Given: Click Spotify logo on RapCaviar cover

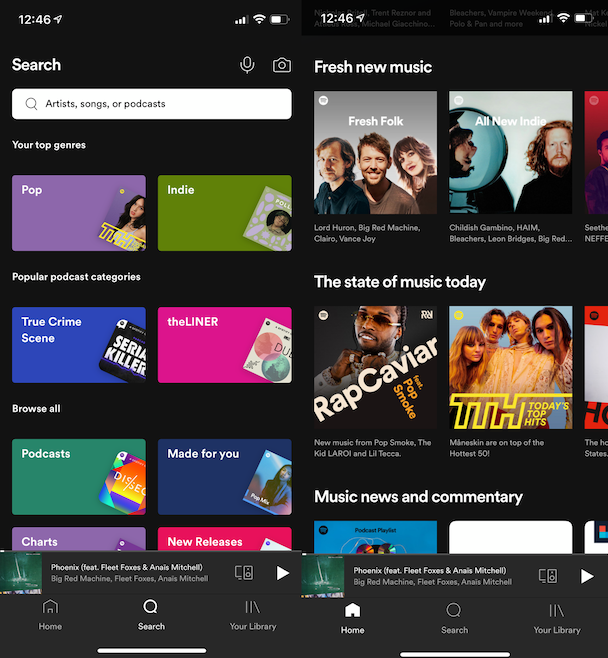Looking at the screenshot, I should pyautogui.click(x=323, y=315).
